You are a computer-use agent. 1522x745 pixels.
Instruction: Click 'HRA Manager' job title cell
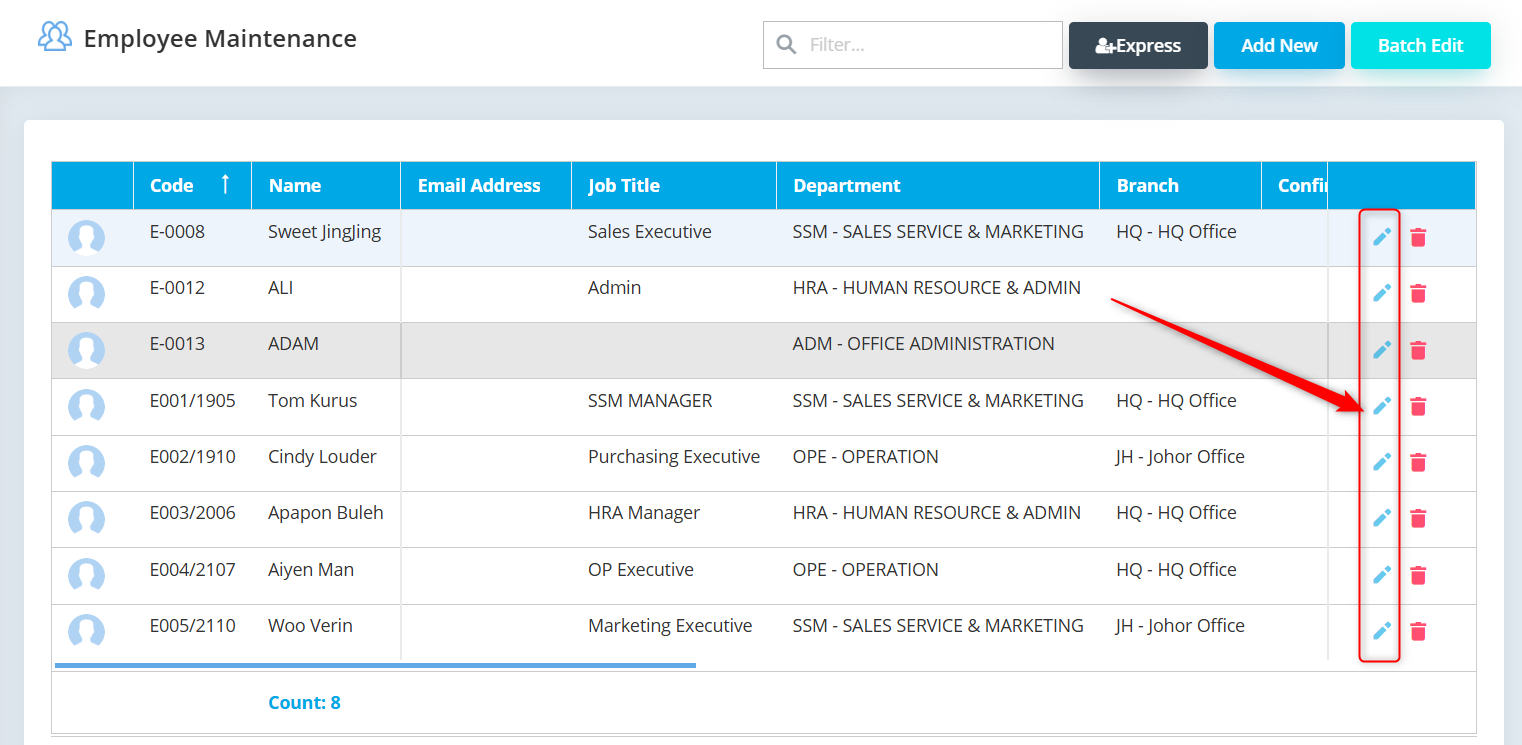click(644, 513)
